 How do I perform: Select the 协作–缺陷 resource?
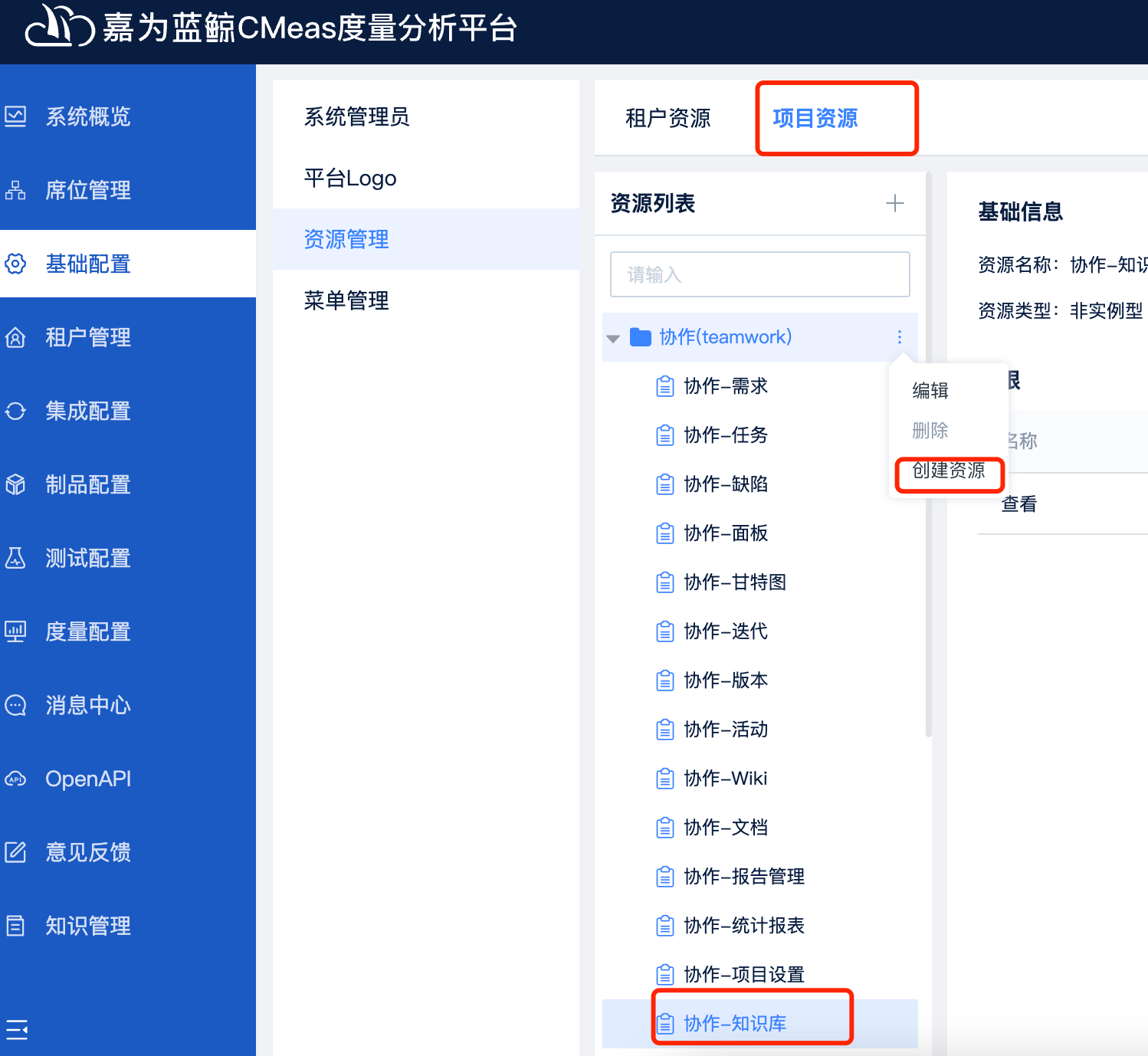[760, 484]
